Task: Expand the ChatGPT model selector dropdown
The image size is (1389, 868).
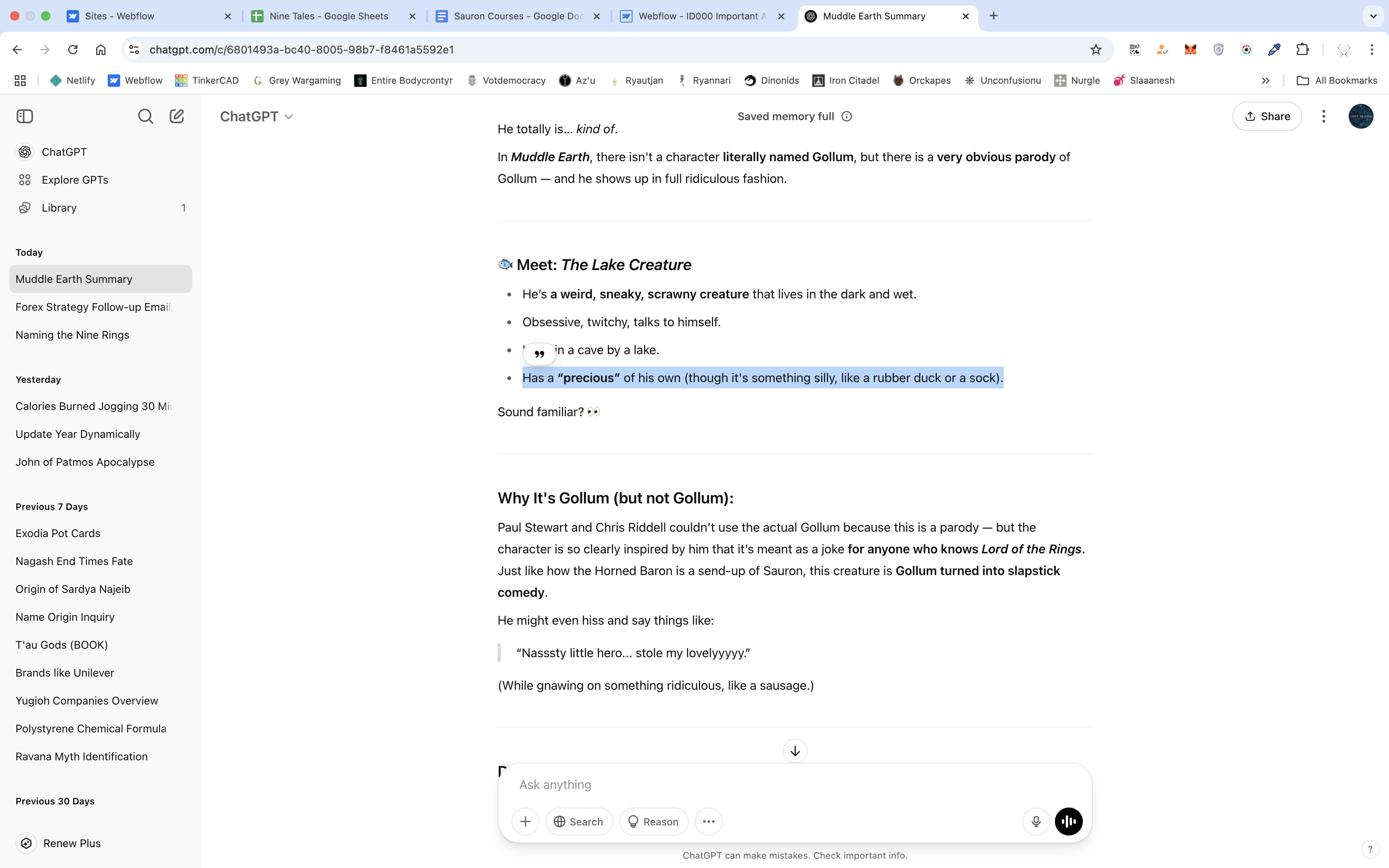Action: tap(257, 117)
